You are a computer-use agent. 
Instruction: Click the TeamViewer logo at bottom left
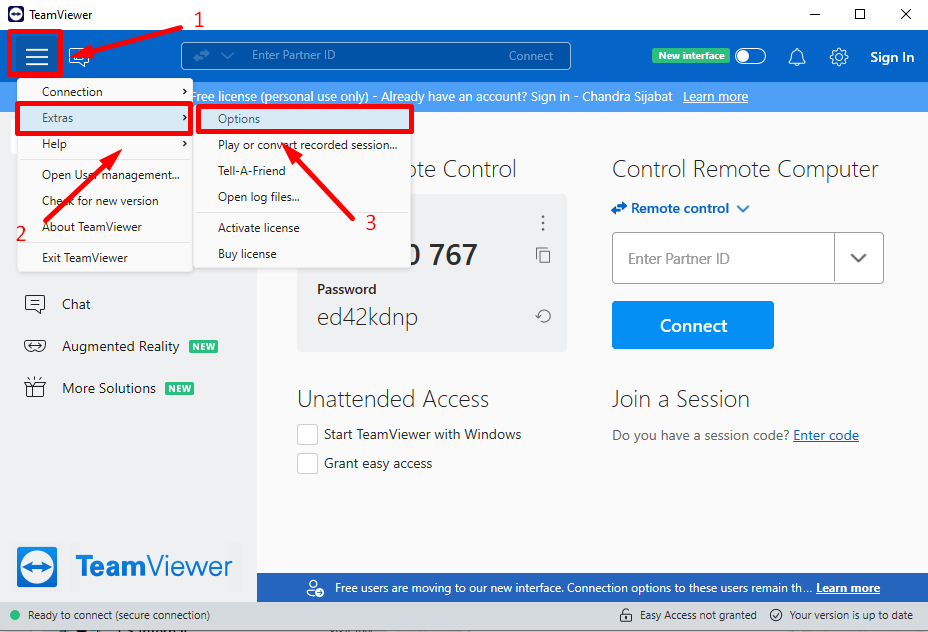click(x=37, y=566)
